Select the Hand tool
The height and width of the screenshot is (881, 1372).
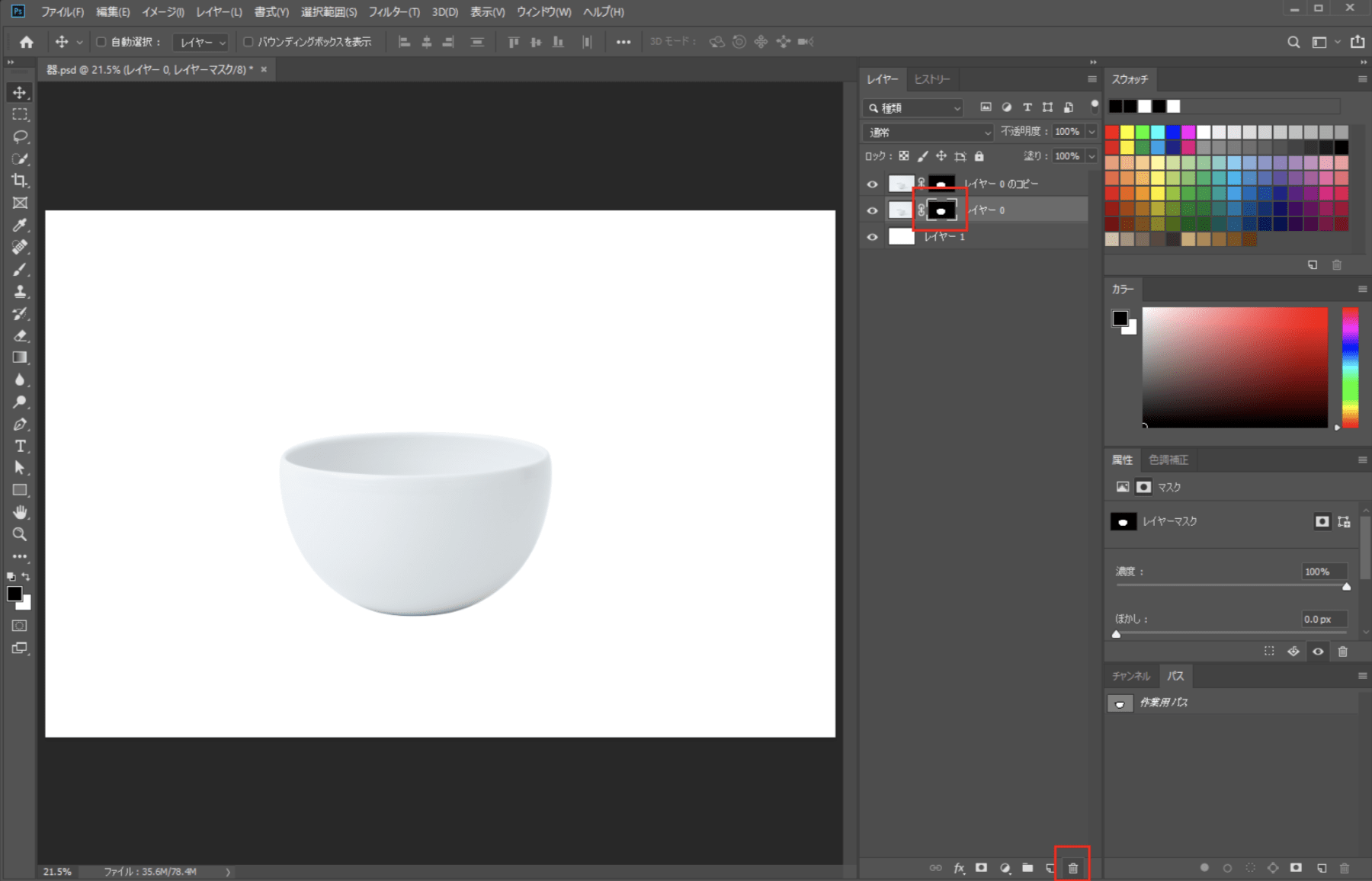pos(20,512)
